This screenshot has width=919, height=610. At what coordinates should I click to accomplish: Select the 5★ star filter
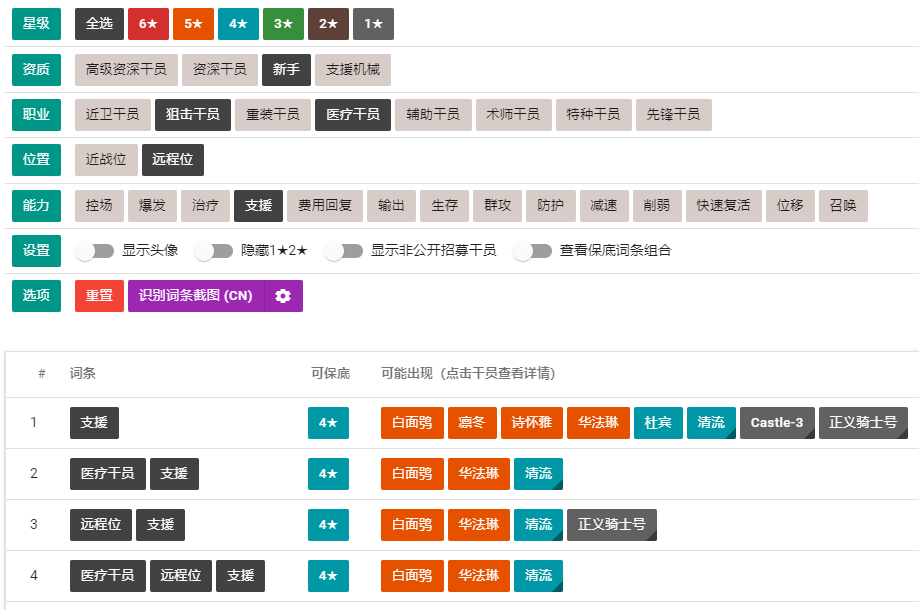click(193, 23)
